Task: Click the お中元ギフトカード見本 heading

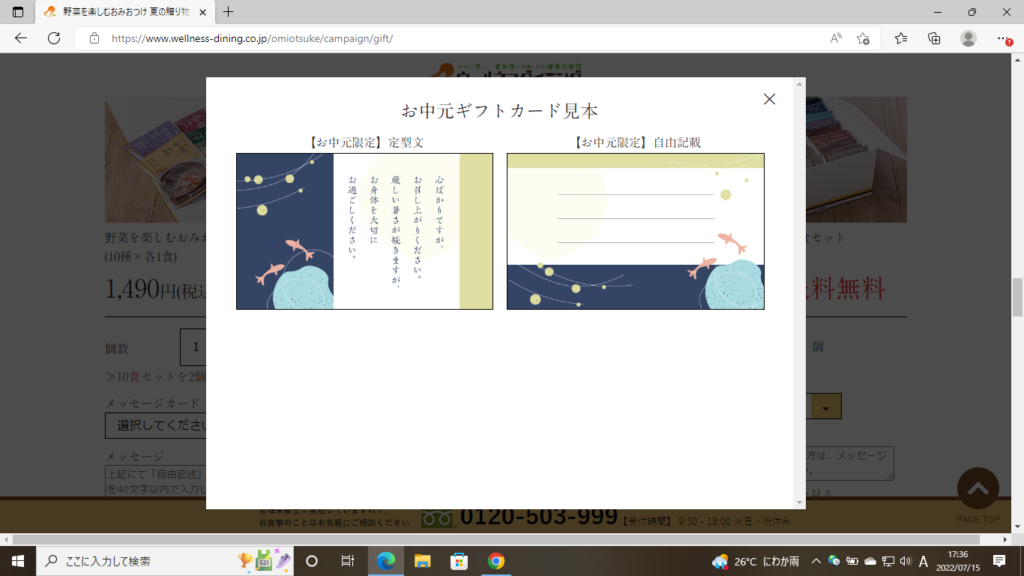Action: click(500, 110)
